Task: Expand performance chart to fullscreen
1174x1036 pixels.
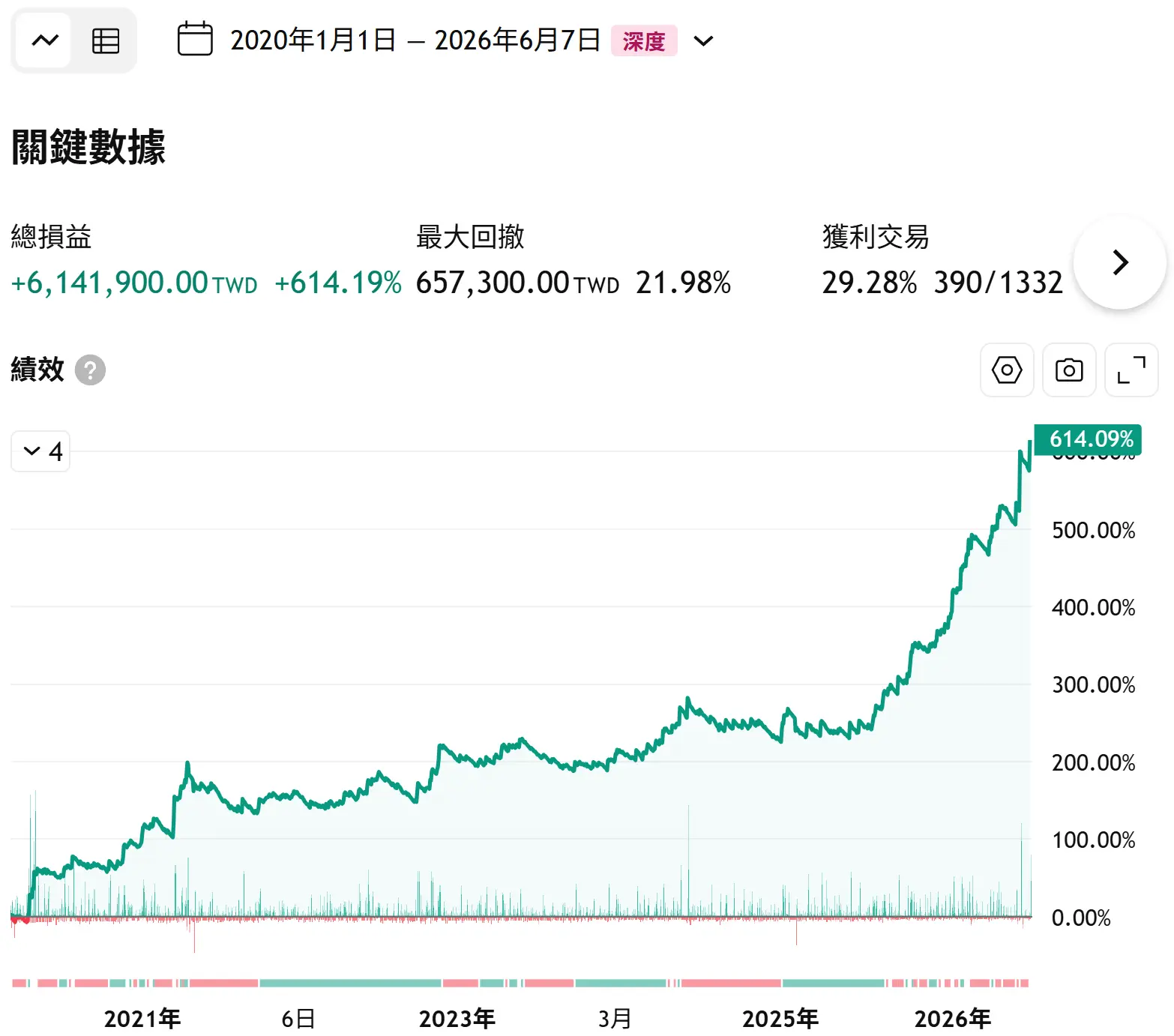Action: [1131, 370]
